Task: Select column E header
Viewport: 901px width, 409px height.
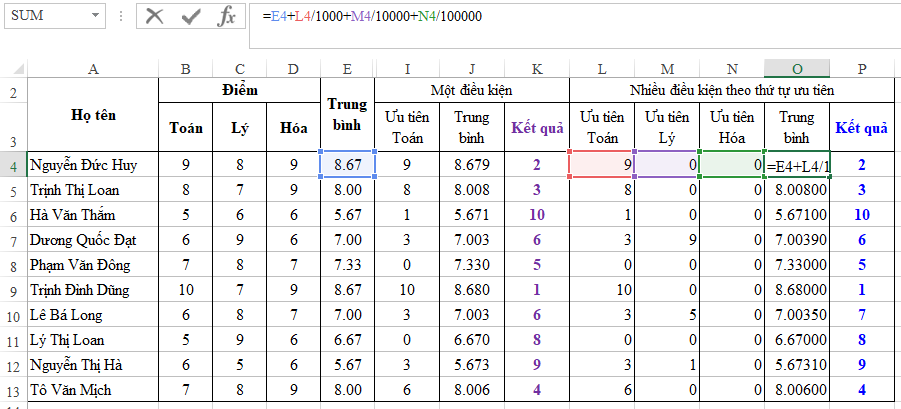Action: point(347,68)
